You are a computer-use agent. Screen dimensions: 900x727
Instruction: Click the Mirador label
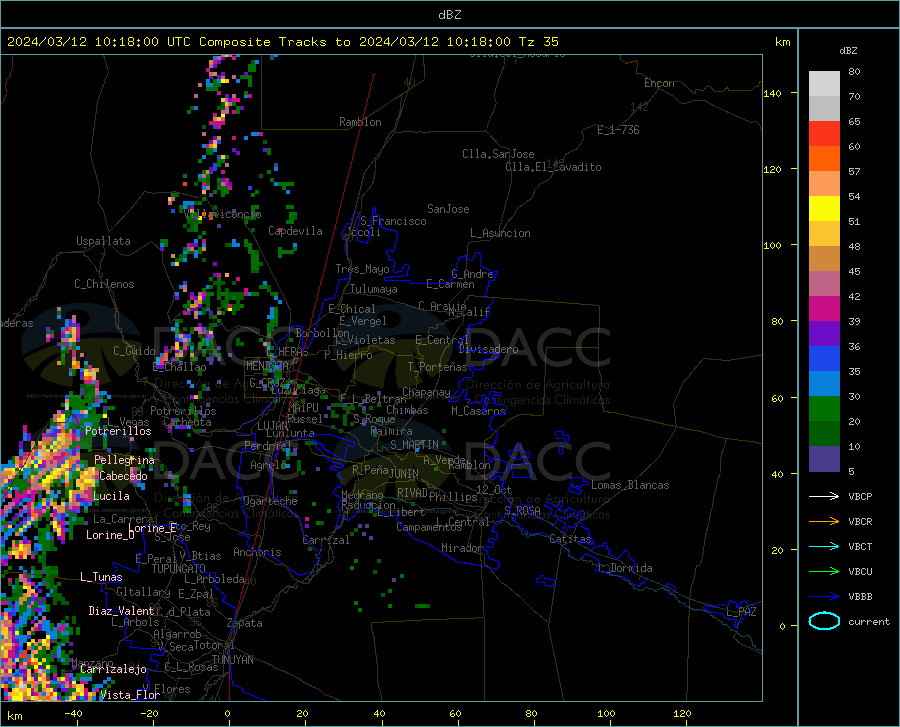tap(462, 548)
